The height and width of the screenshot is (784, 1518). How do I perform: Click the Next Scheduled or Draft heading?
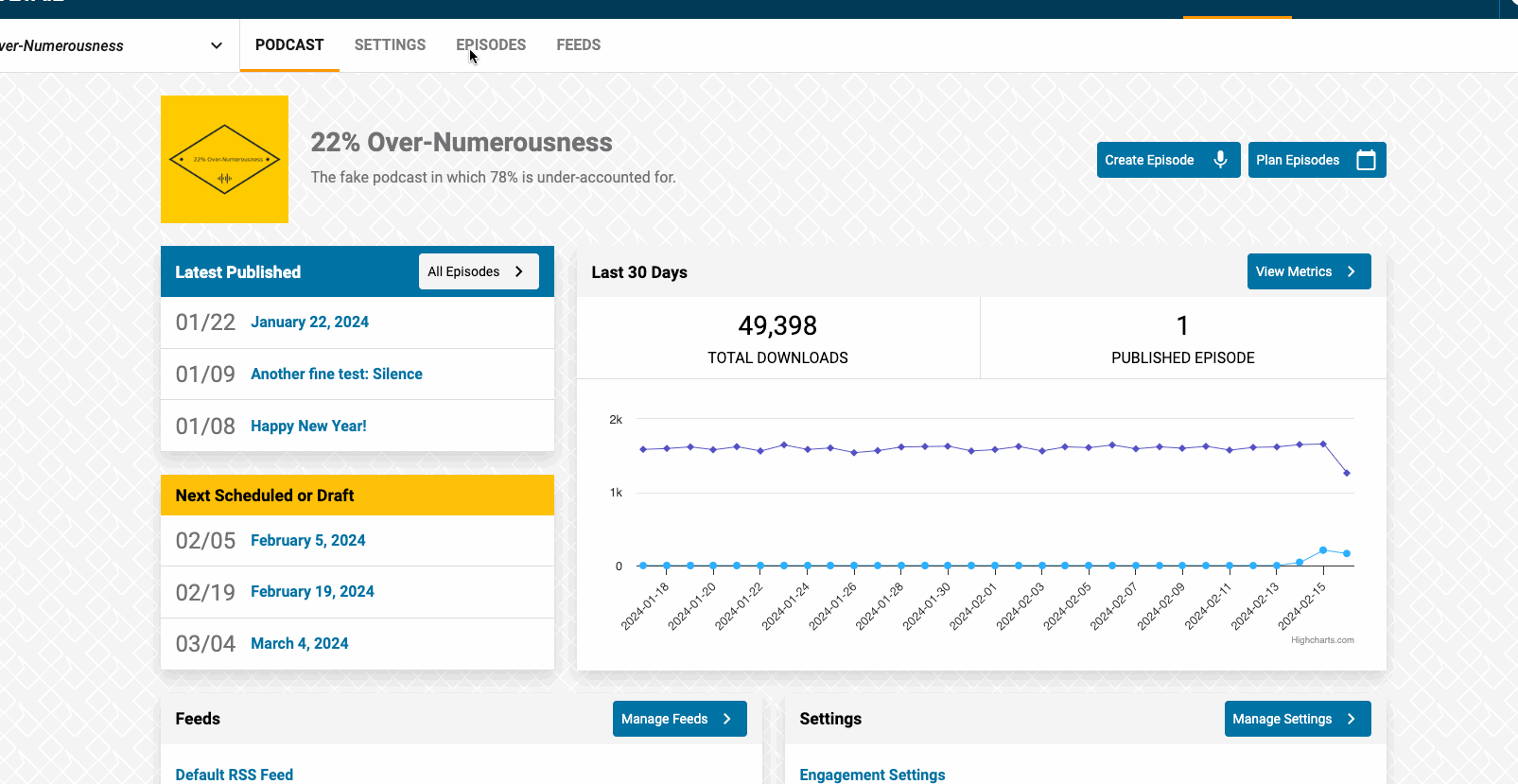pos(265,496)
